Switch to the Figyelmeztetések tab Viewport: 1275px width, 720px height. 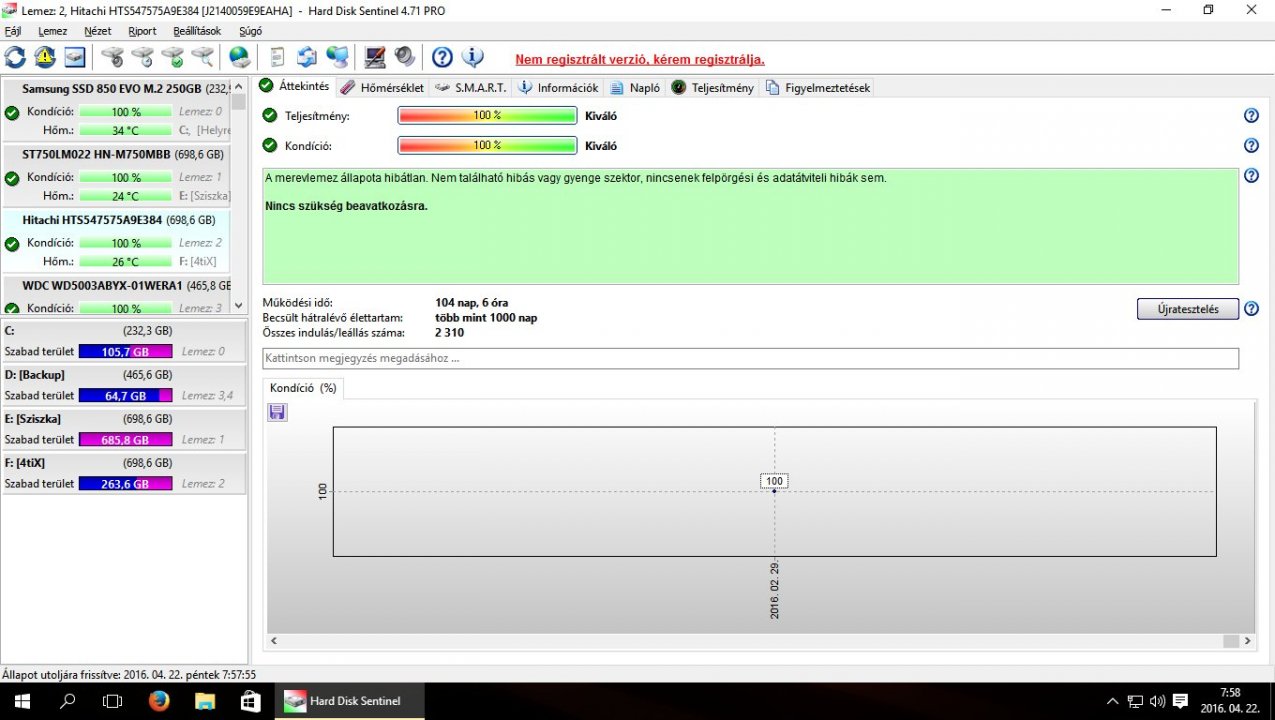(x=818, y=87)
